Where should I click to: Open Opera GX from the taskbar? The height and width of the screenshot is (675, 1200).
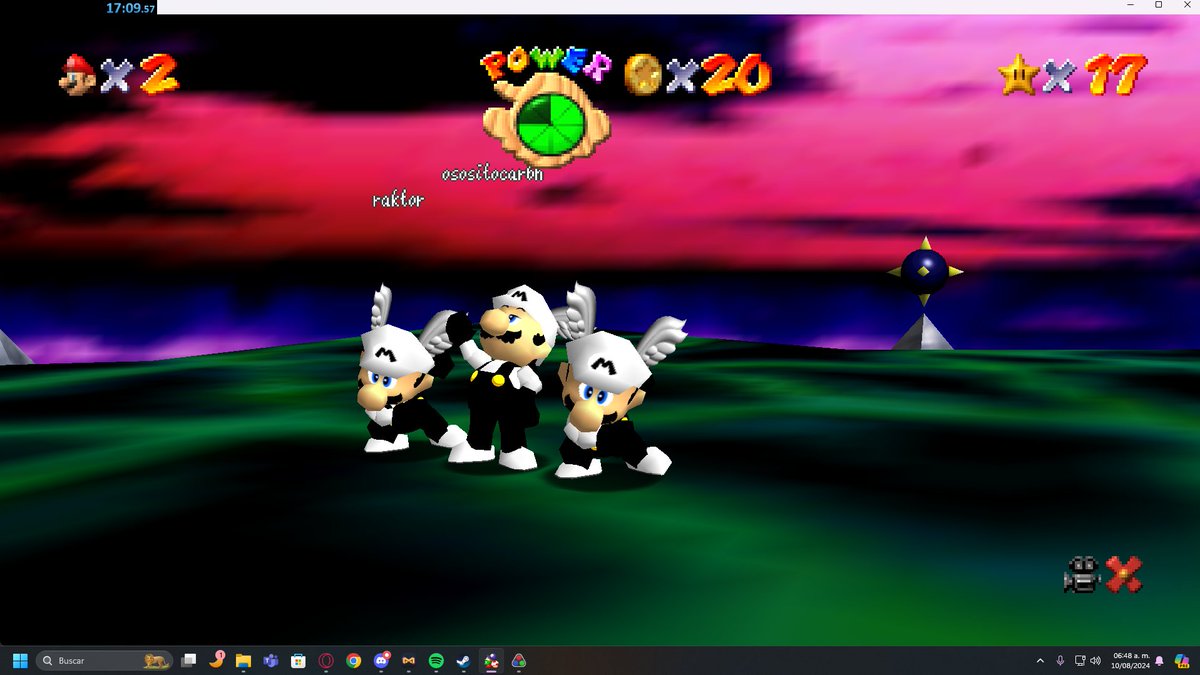tap(326, 661)
